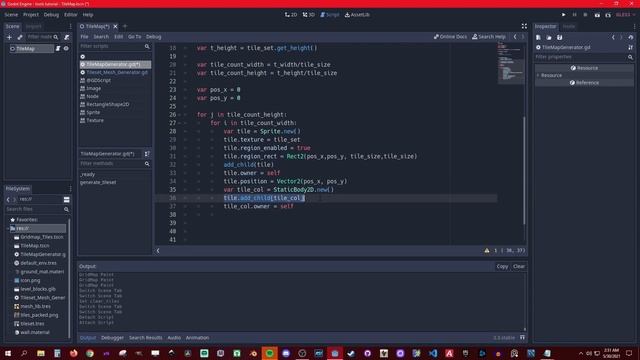Stop the running scene
The height and width of the screenshot is (360, 640).
585,15
